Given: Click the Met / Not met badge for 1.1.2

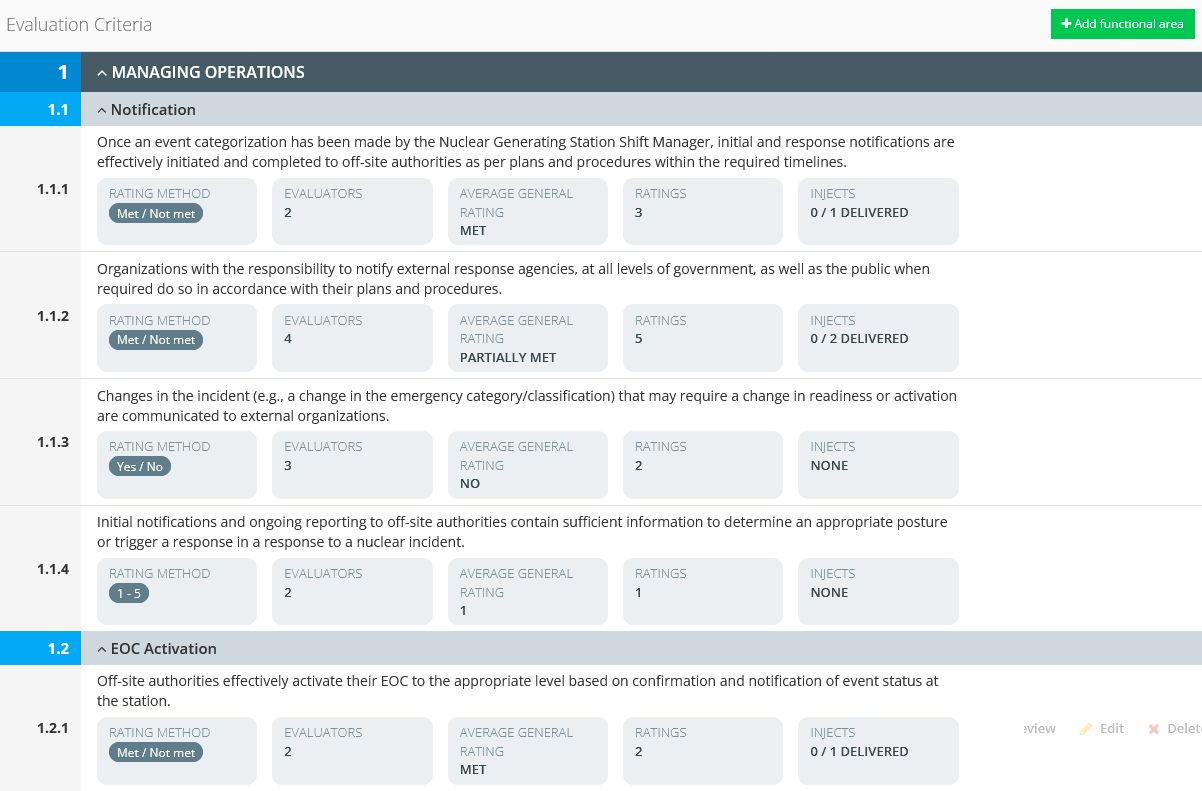Looking at the screenshot, I should point(156,340).
